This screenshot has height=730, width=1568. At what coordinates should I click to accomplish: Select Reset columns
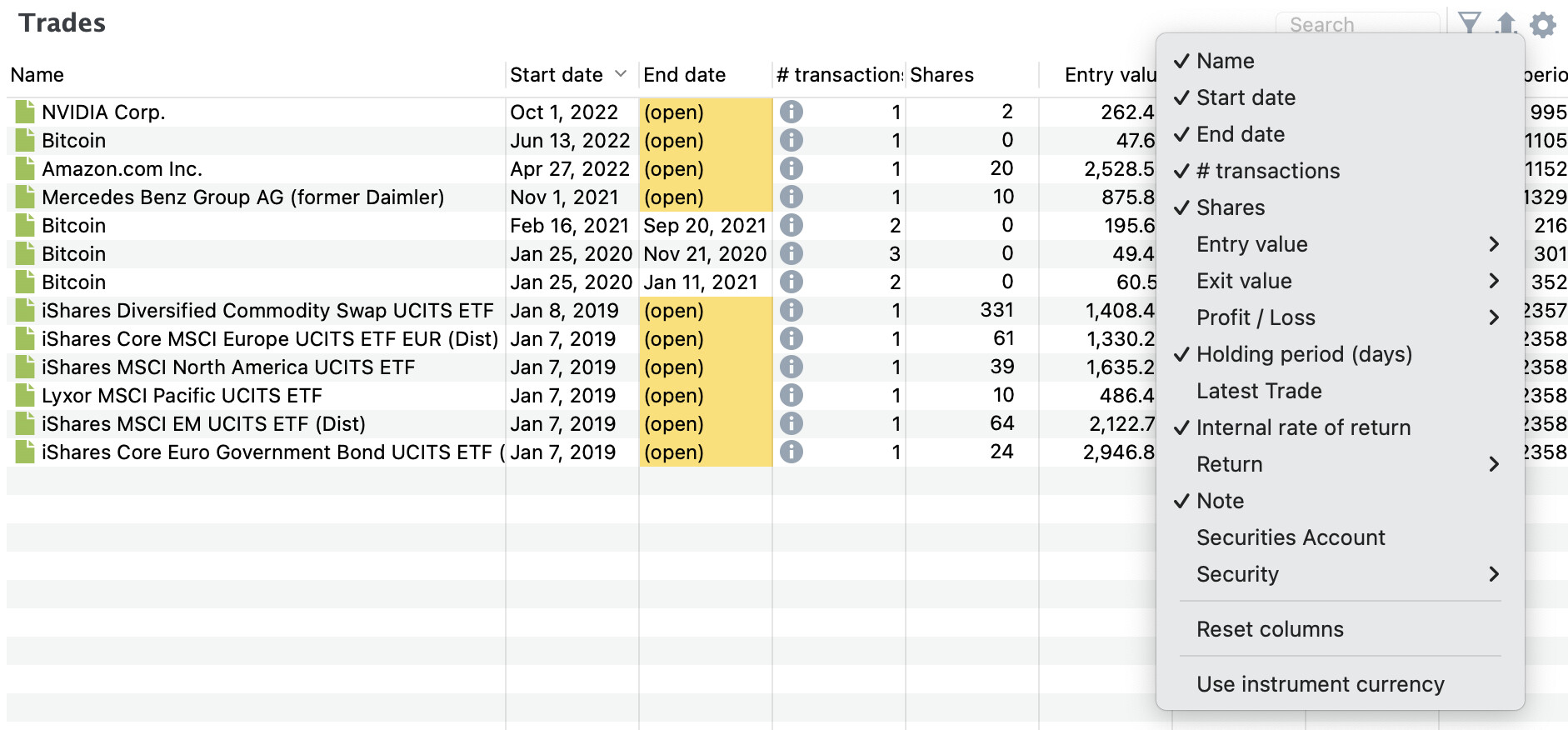tap(1340, 629)
